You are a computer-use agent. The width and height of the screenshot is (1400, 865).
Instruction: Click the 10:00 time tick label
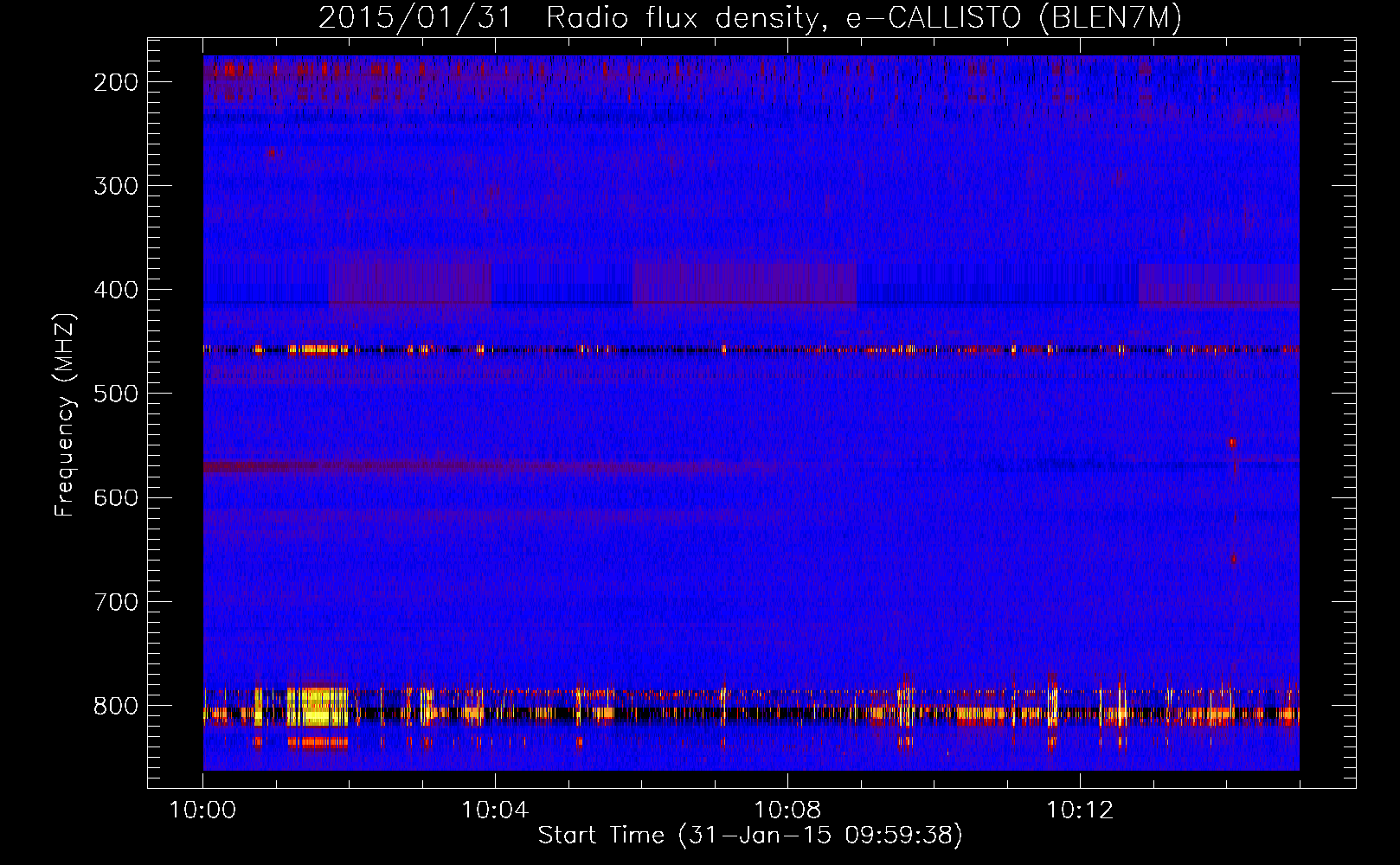202,811
